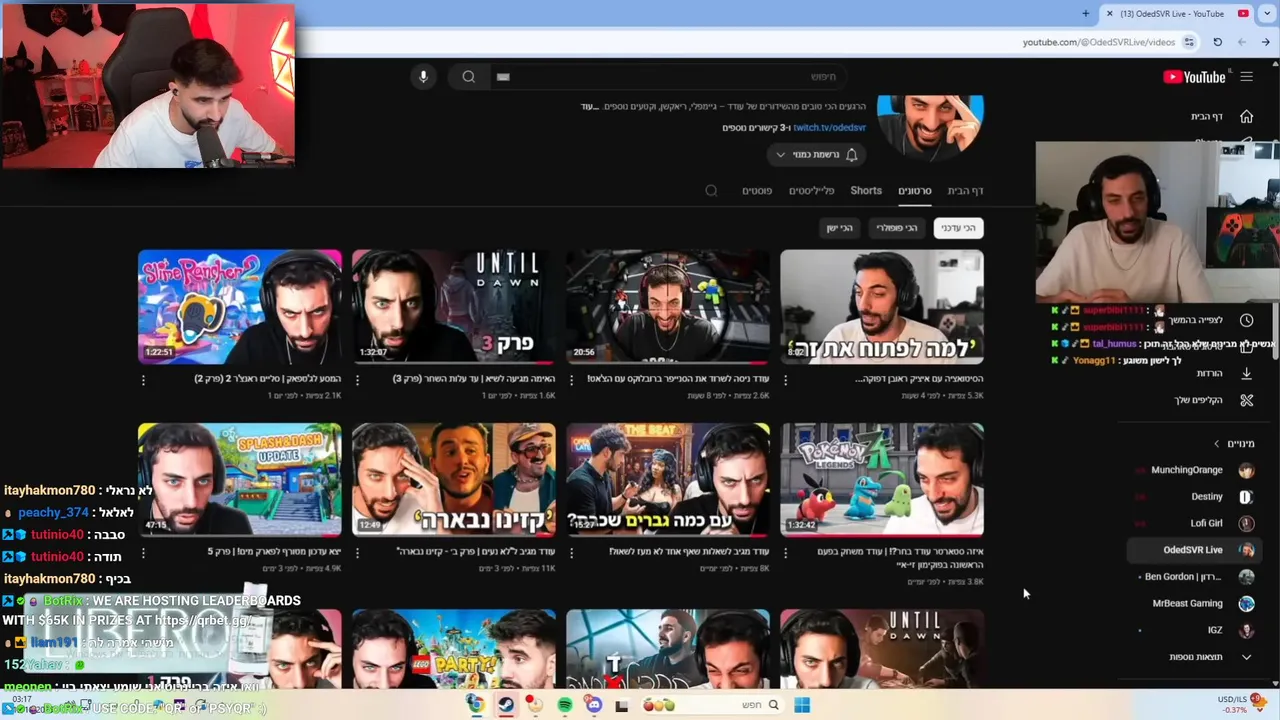Expand channel description 'עוד' link
This screenshot has width=1280, height=720.
588,106
